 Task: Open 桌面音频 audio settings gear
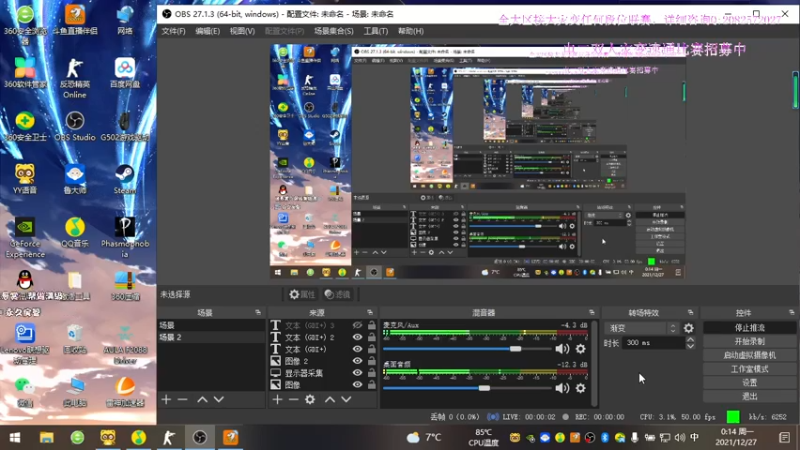click(581, 388)
